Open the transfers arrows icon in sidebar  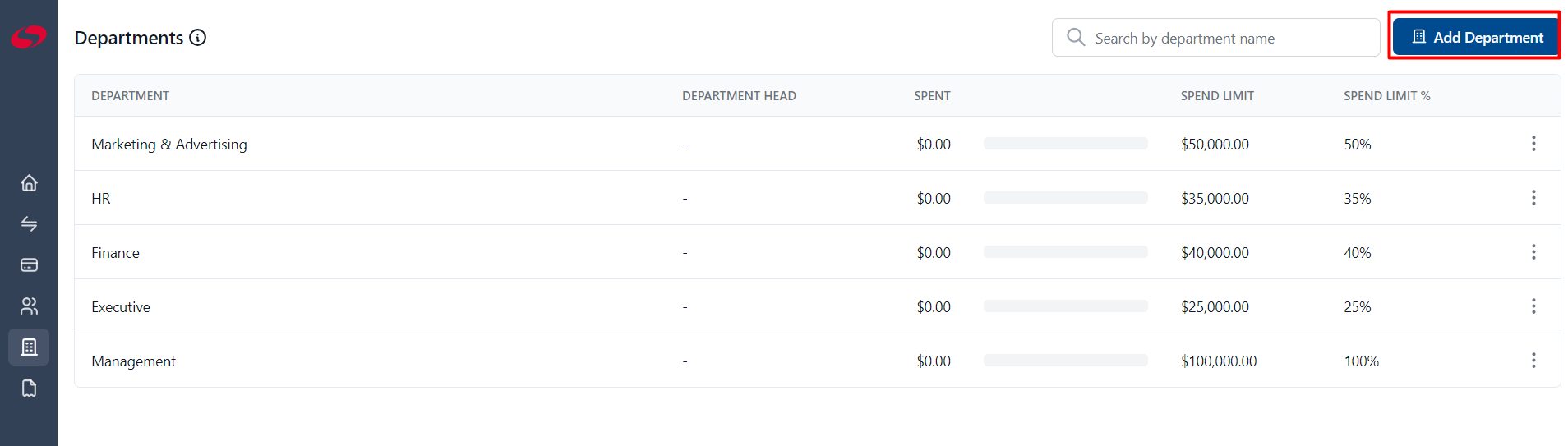(x=29, y=223)
